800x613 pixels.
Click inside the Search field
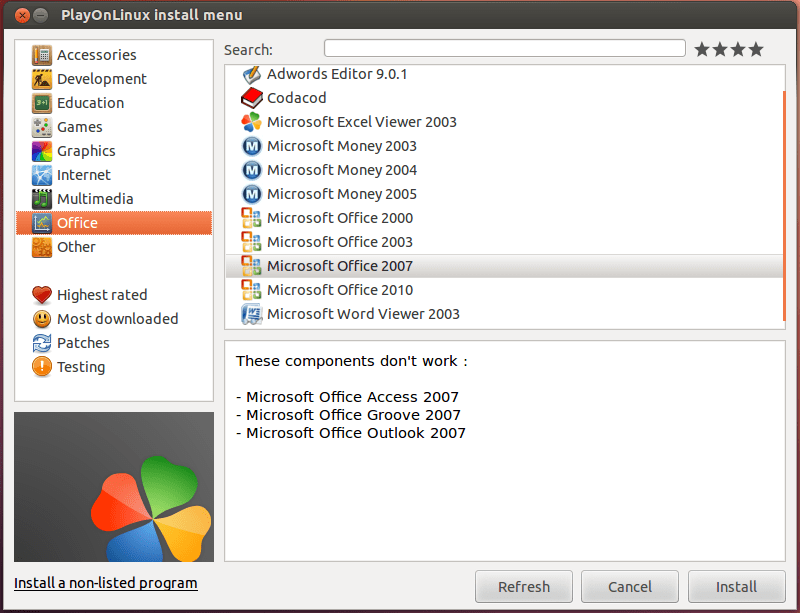coord(500,47)
